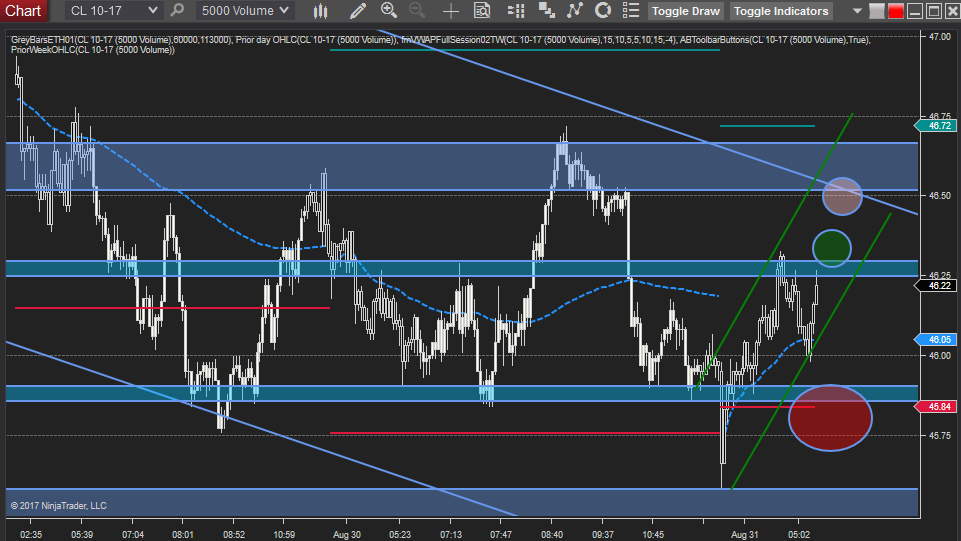This screenshot has width=961, height=541.
Task: Expand the toolbar overflow arrow
Action: [x=857, y=11]
